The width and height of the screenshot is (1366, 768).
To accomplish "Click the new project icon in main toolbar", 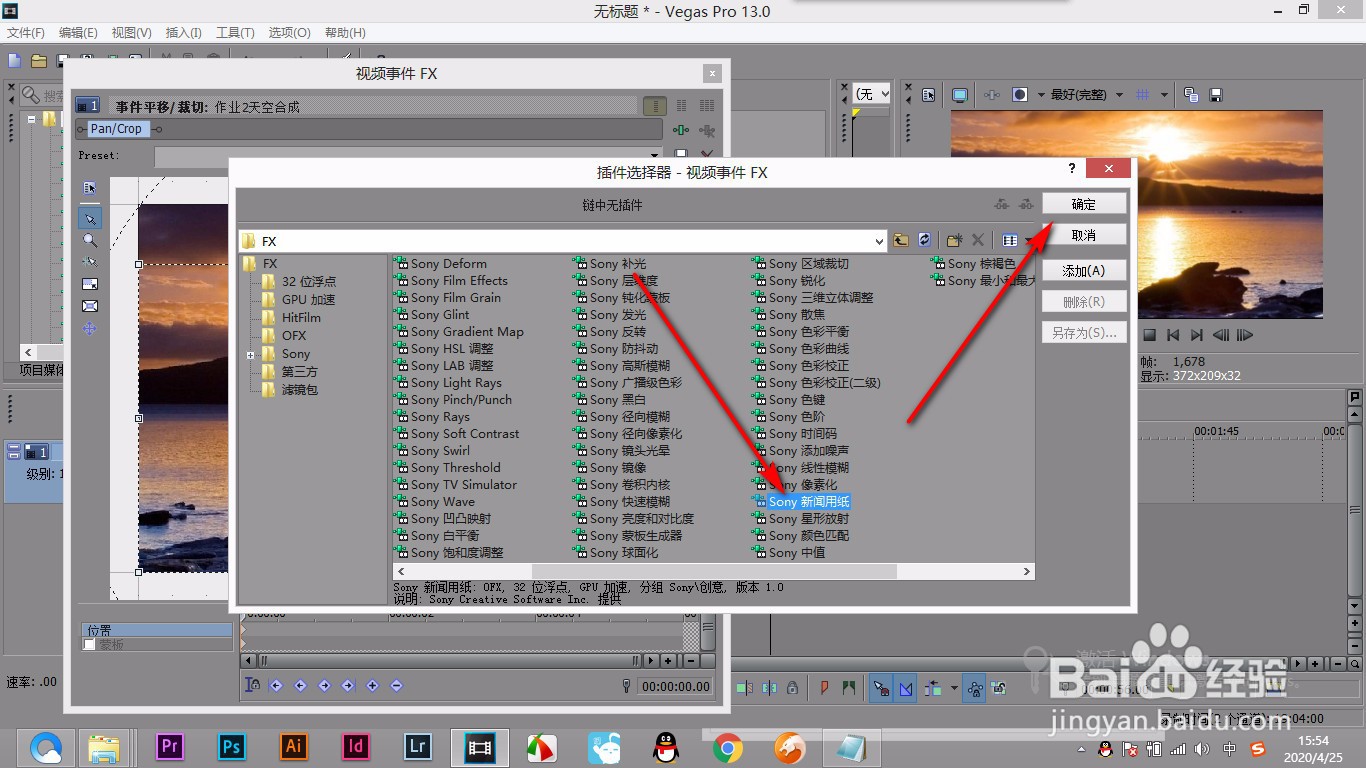I will [14, 61].
